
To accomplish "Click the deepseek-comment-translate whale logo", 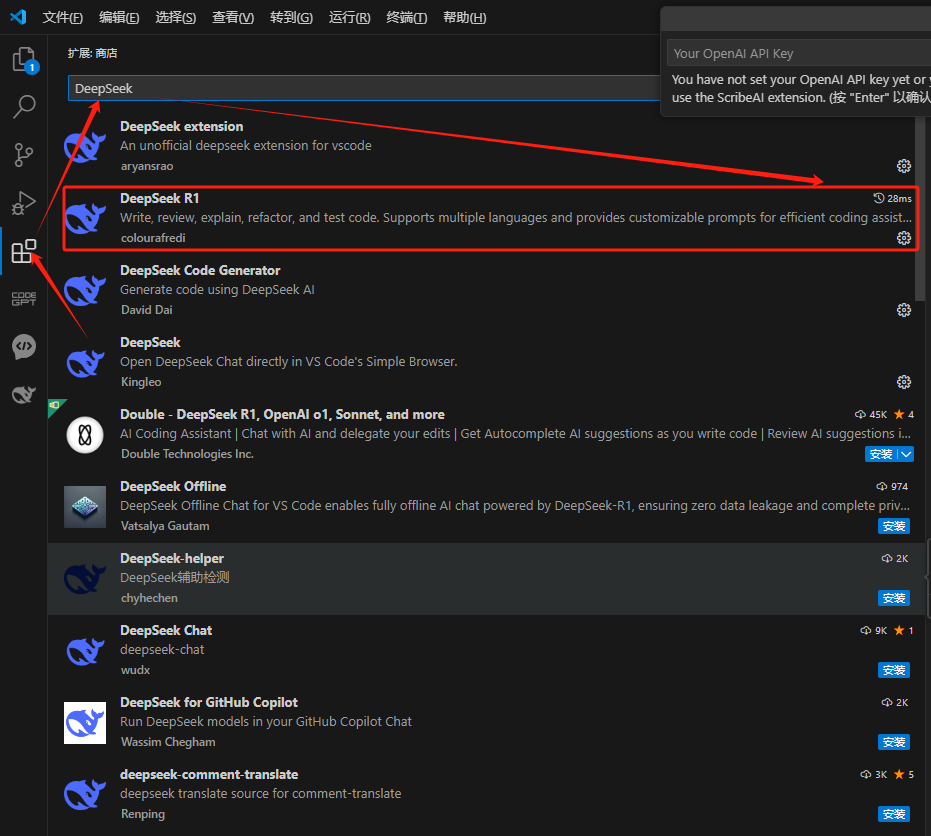I will (x=85, y=794).
